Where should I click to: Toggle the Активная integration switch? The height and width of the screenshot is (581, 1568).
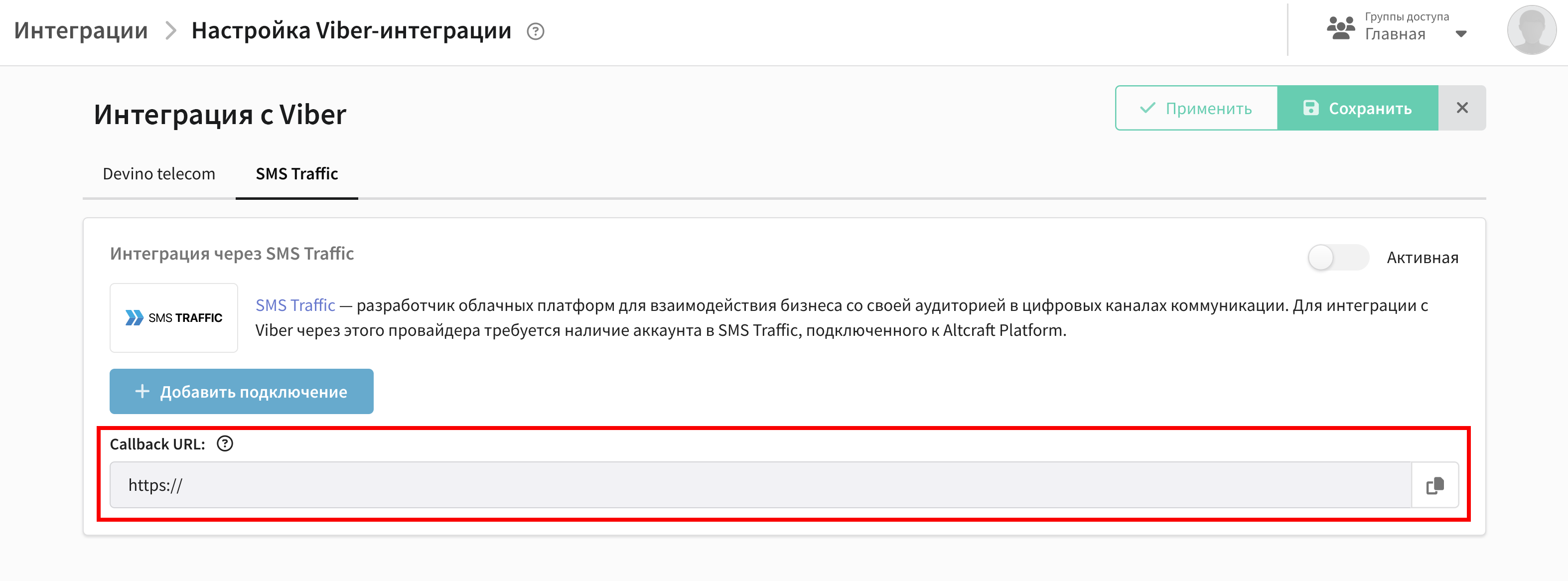(x=1338, y=258)
